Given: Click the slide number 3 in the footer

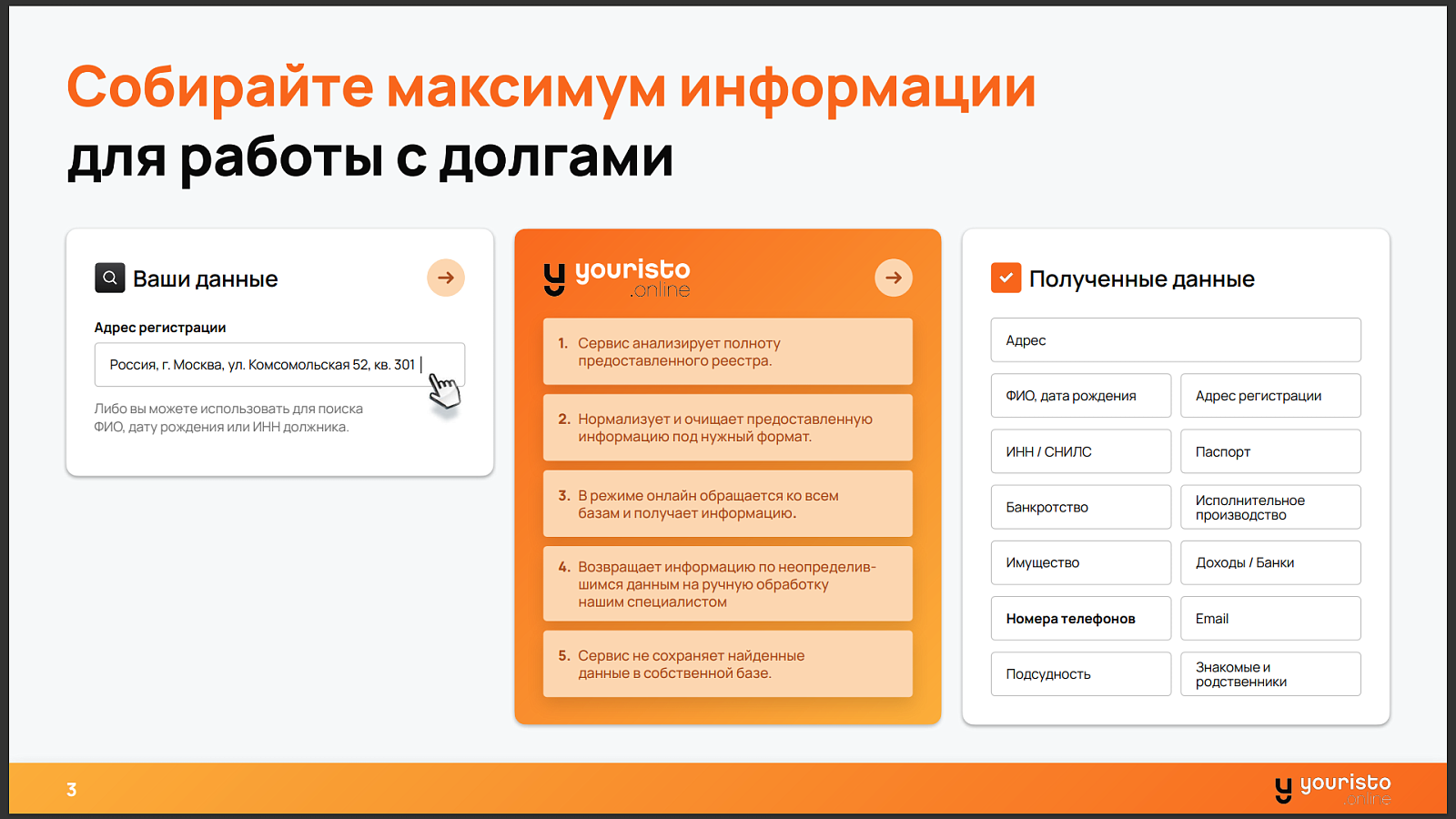Looking at the screenshot, I should coord(71,790).
